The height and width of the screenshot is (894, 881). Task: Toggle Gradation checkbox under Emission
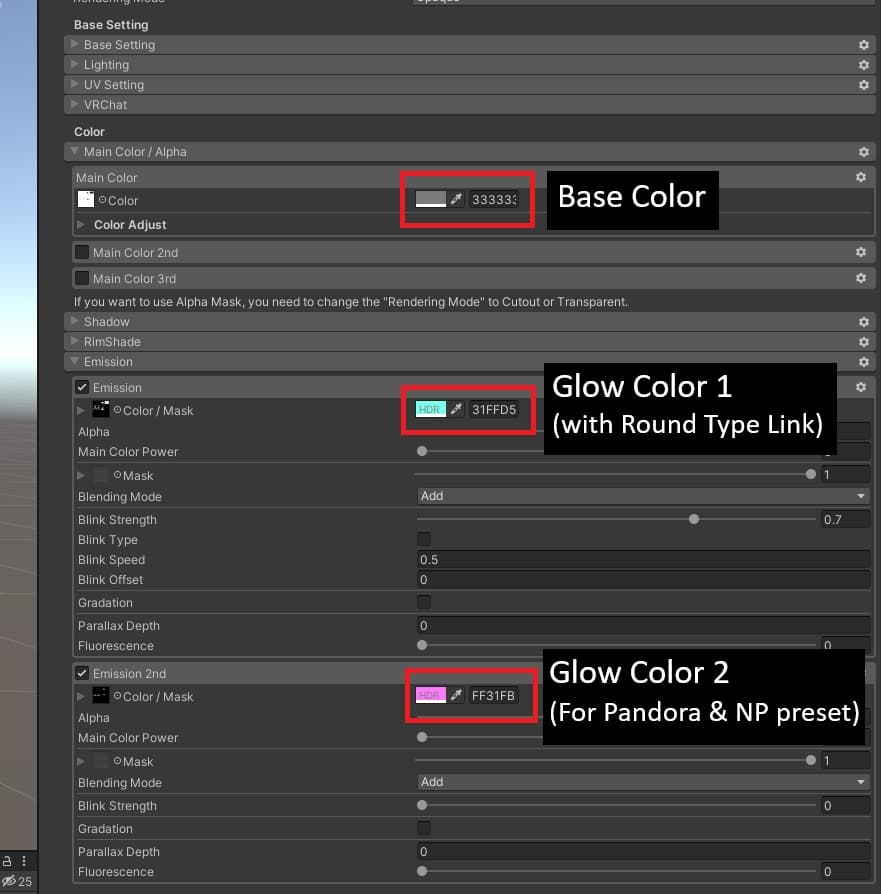424,602
